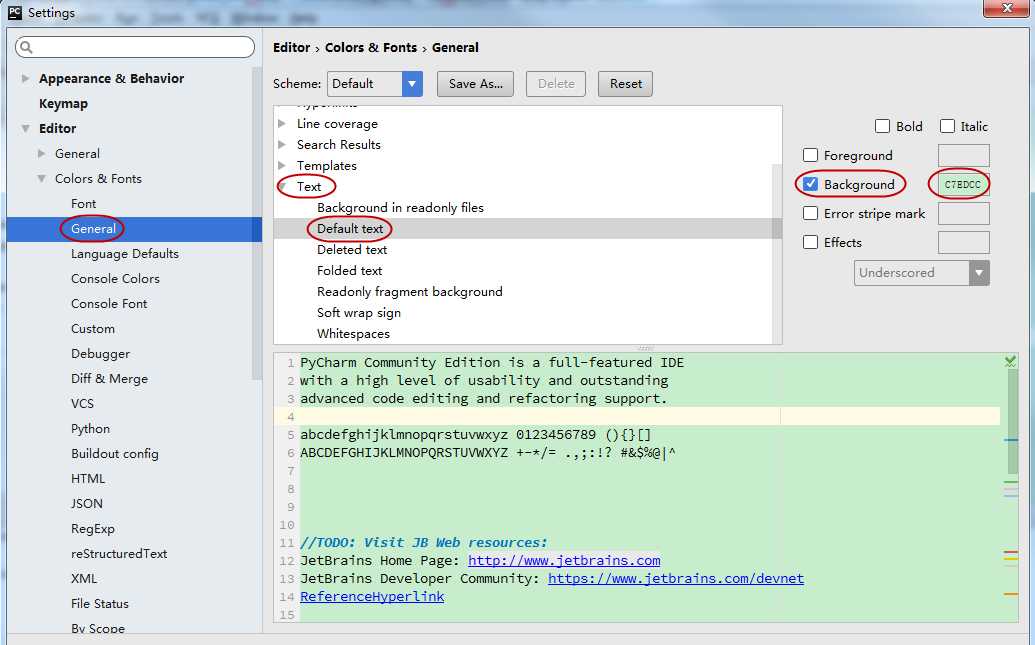Viewport: 1035px width, 645px height.
Task: Open Language Defaults settings
Action: (x=125, y=254)
